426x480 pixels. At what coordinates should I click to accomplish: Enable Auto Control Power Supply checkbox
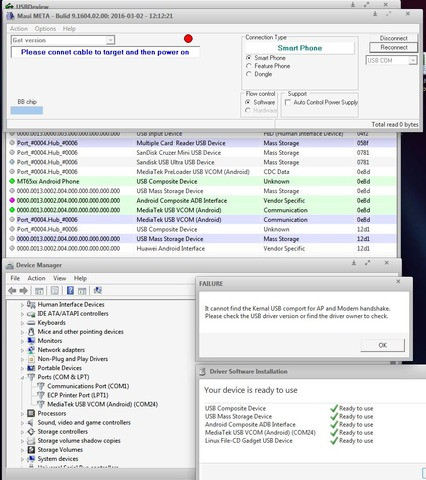tap(288, 102)
